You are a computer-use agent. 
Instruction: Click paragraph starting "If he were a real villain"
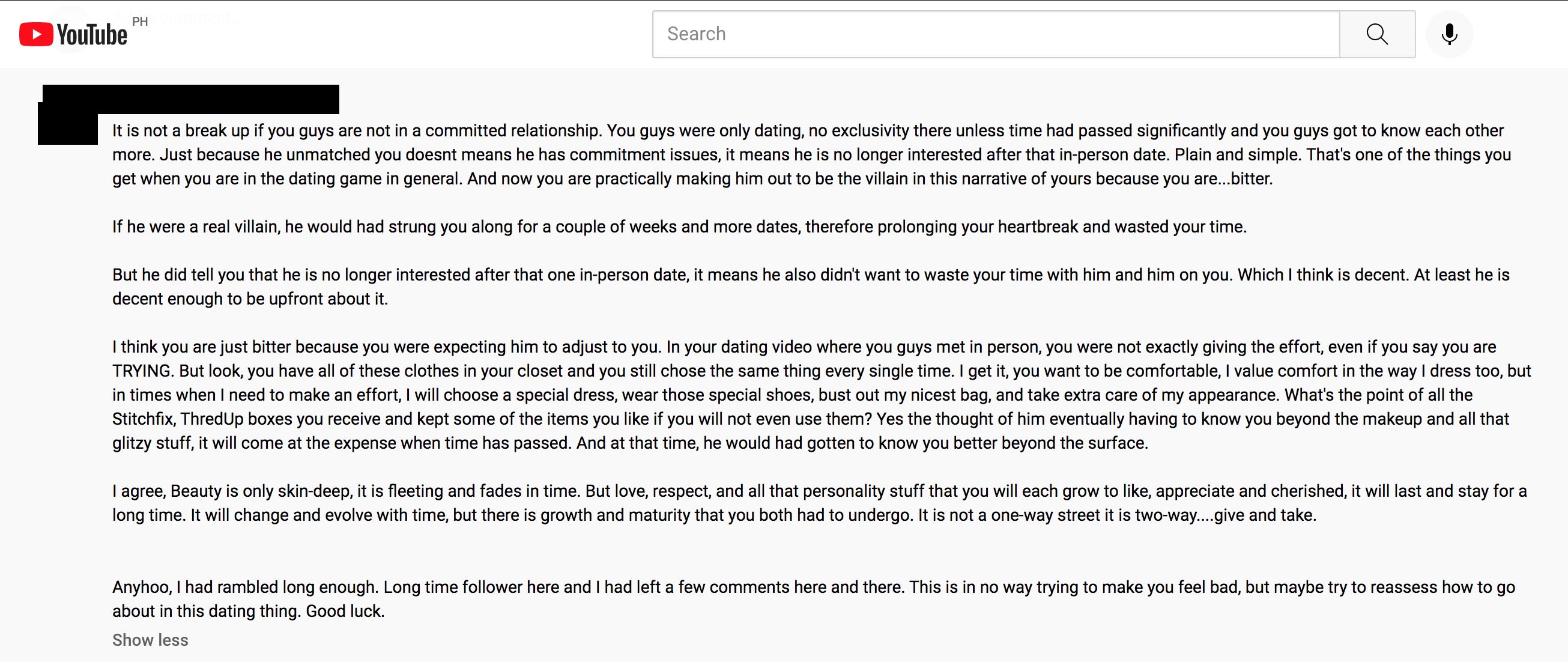tap(679, 227)
